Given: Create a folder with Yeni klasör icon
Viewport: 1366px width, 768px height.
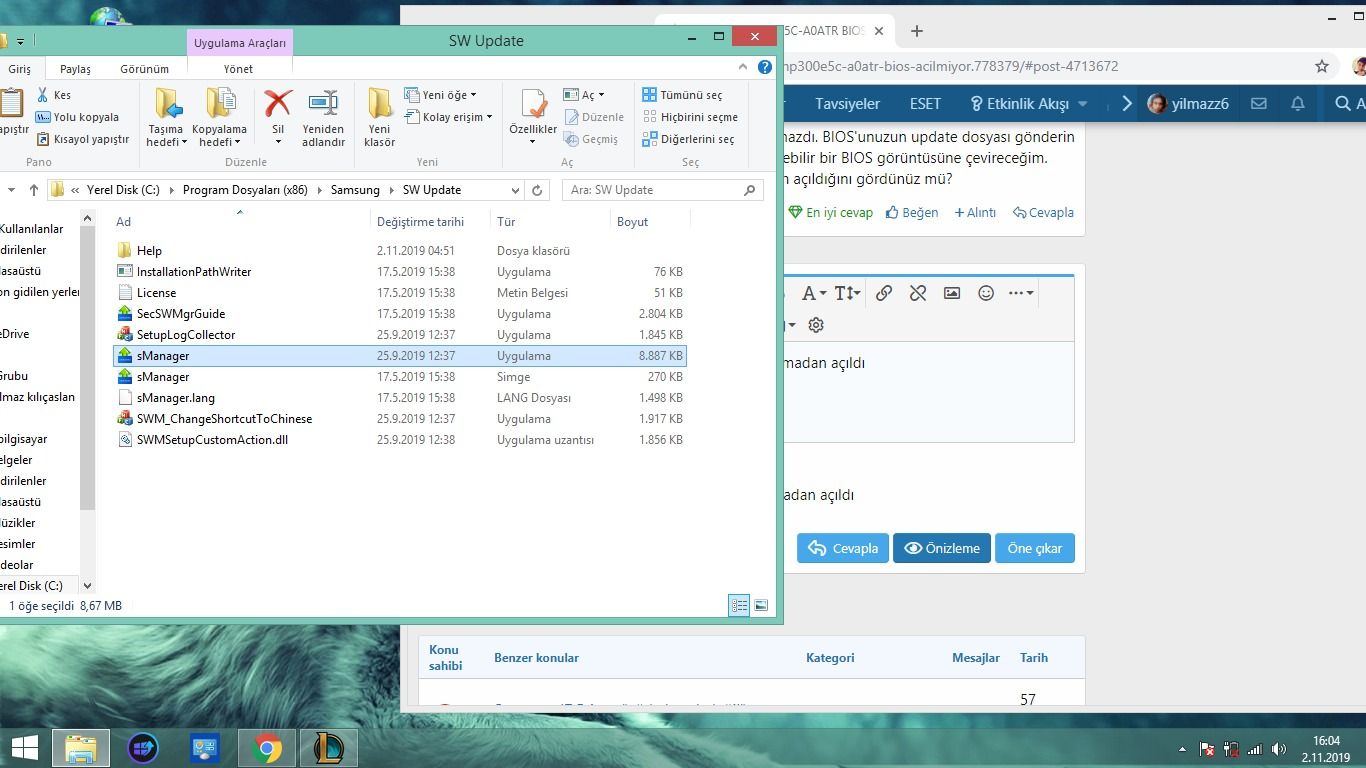Looking at the screenshot, I should click(x=379, y=104).
